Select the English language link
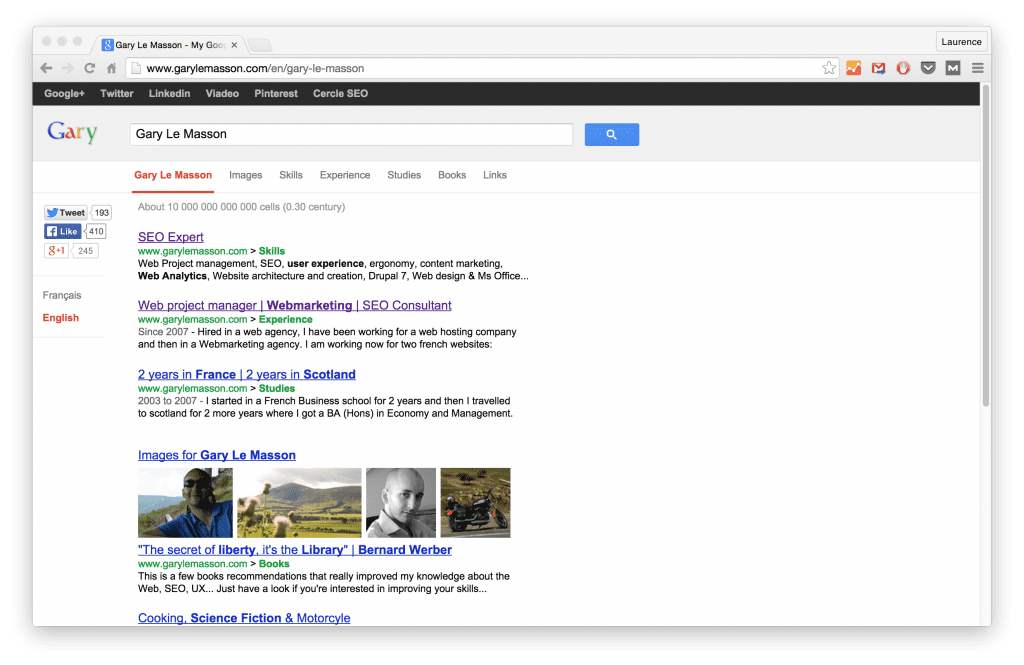Image resolution: width=1024 pixels, height=665 pixels. tap(61, 317)
